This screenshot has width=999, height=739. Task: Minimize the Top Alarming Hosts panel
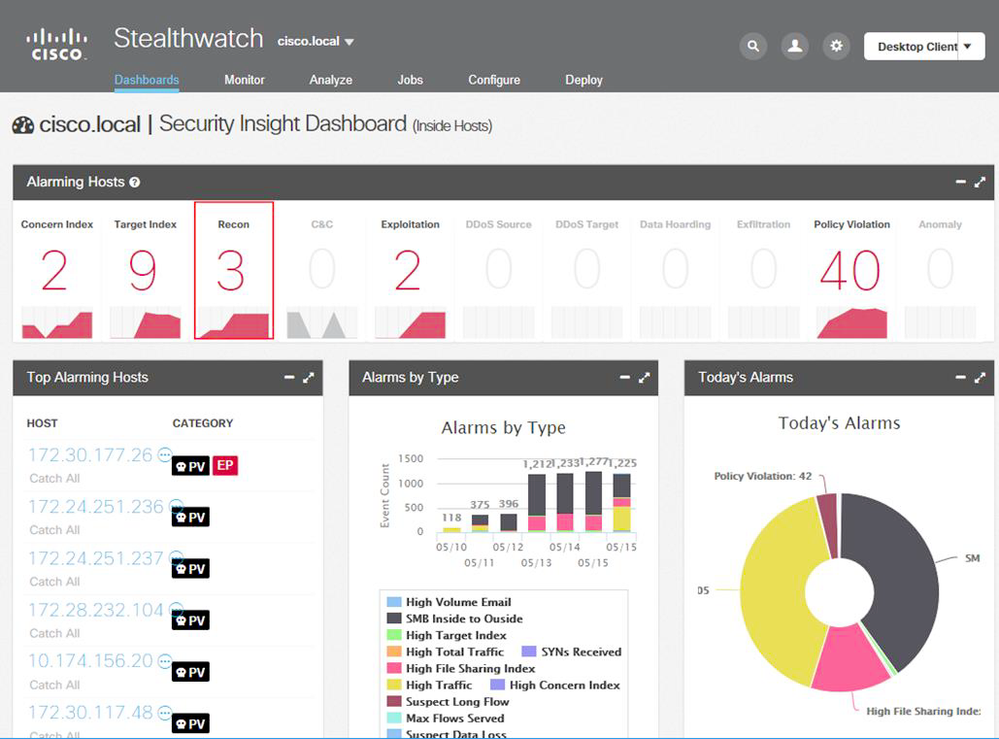(x=289, y=377)
